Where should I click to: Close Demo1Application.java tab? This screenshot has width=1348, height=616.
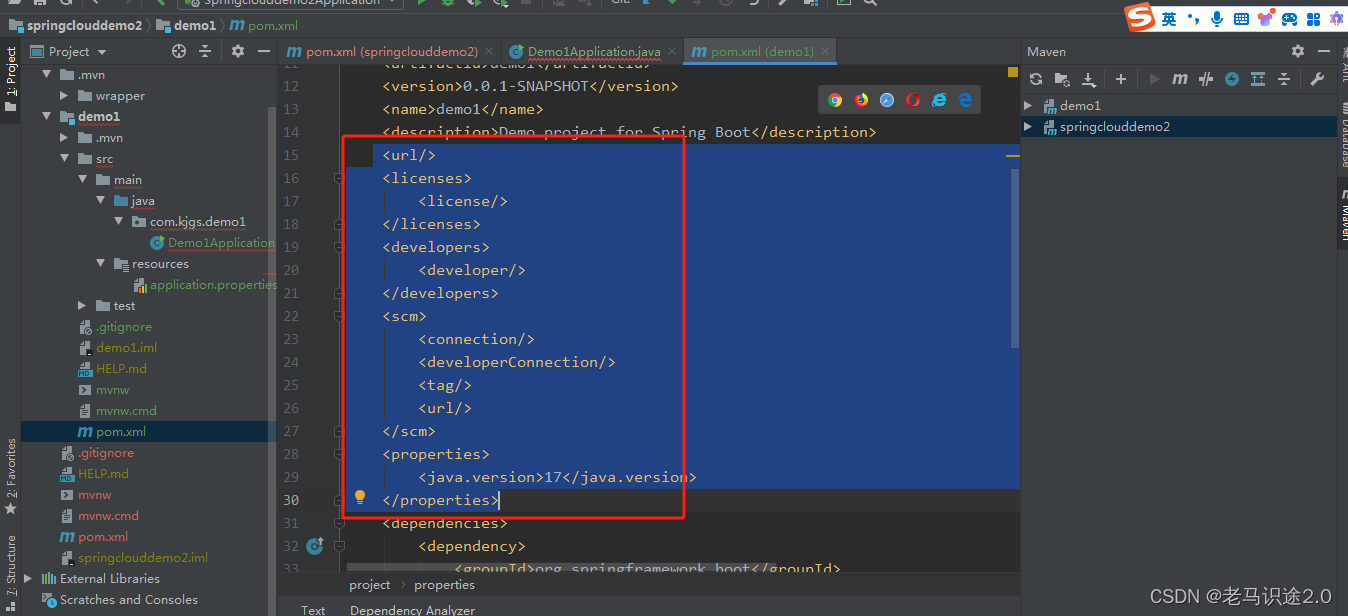tap(671, 52)
